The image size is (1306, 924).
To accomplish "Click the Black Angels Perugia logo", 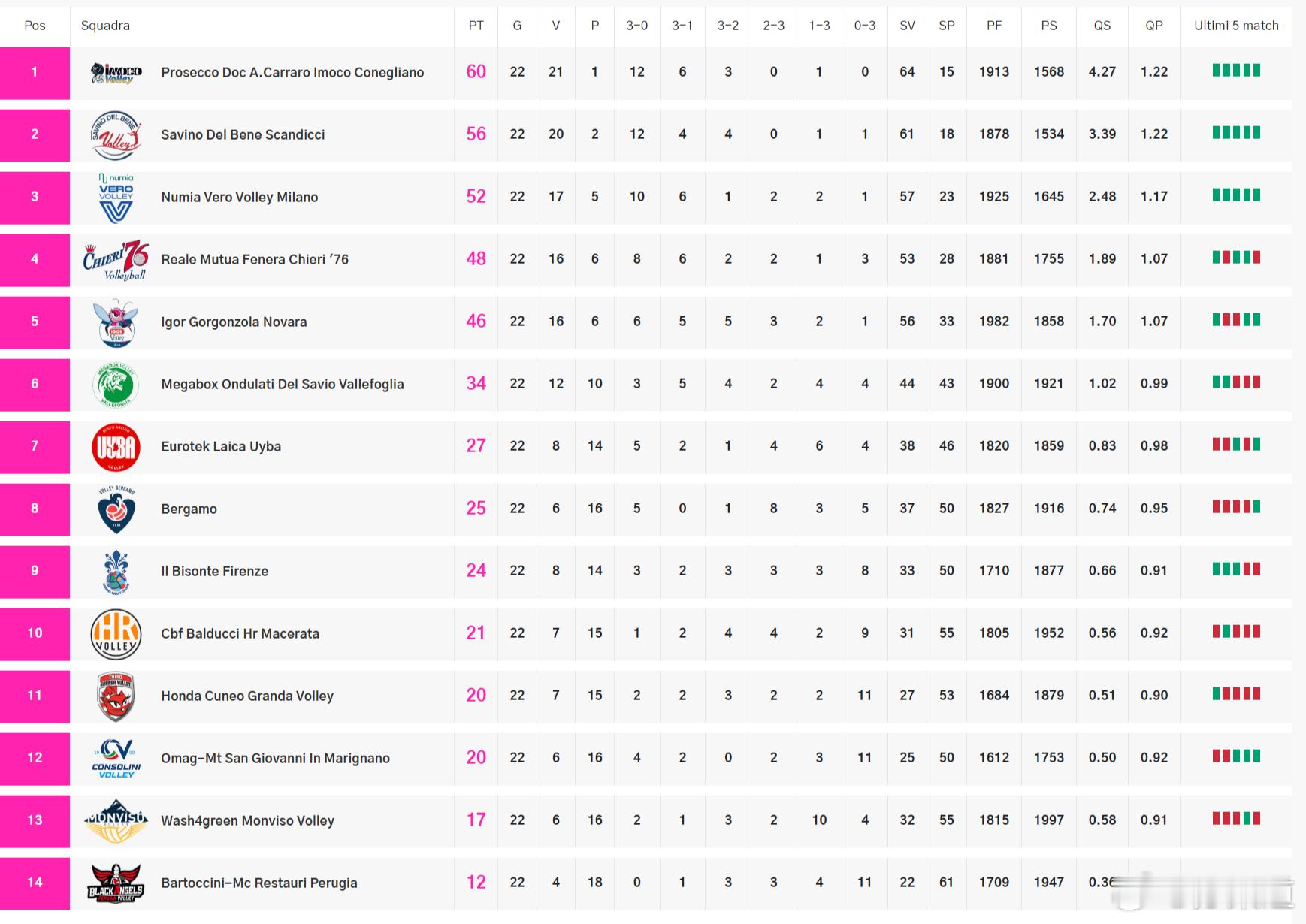I will pyautogui.click(x=116, y=883).
